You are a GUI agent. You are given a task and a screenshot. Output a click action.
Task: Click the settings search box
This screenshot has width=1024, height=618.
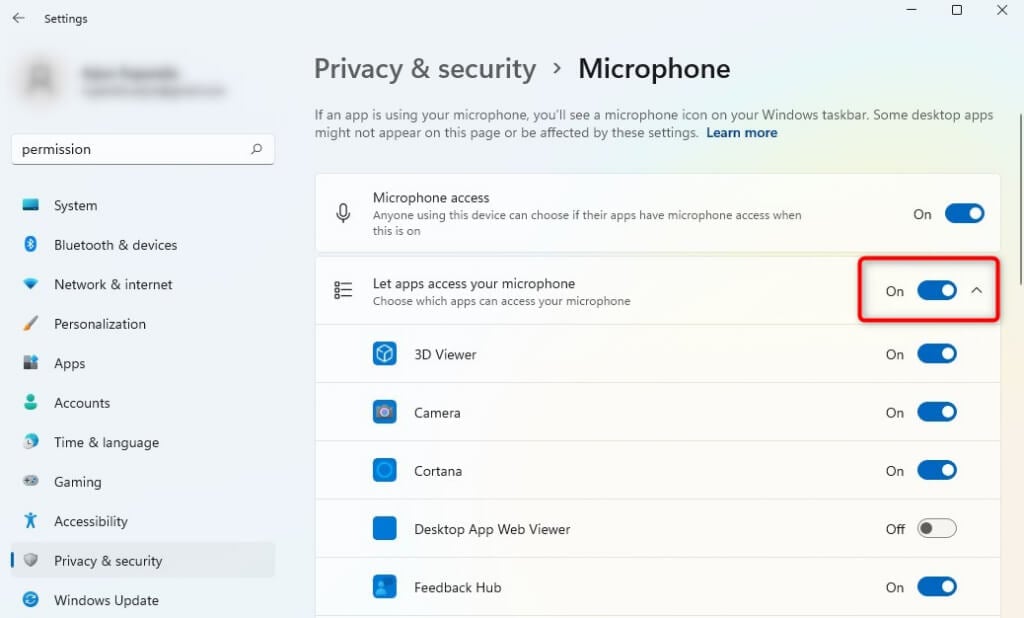[130, 149]
